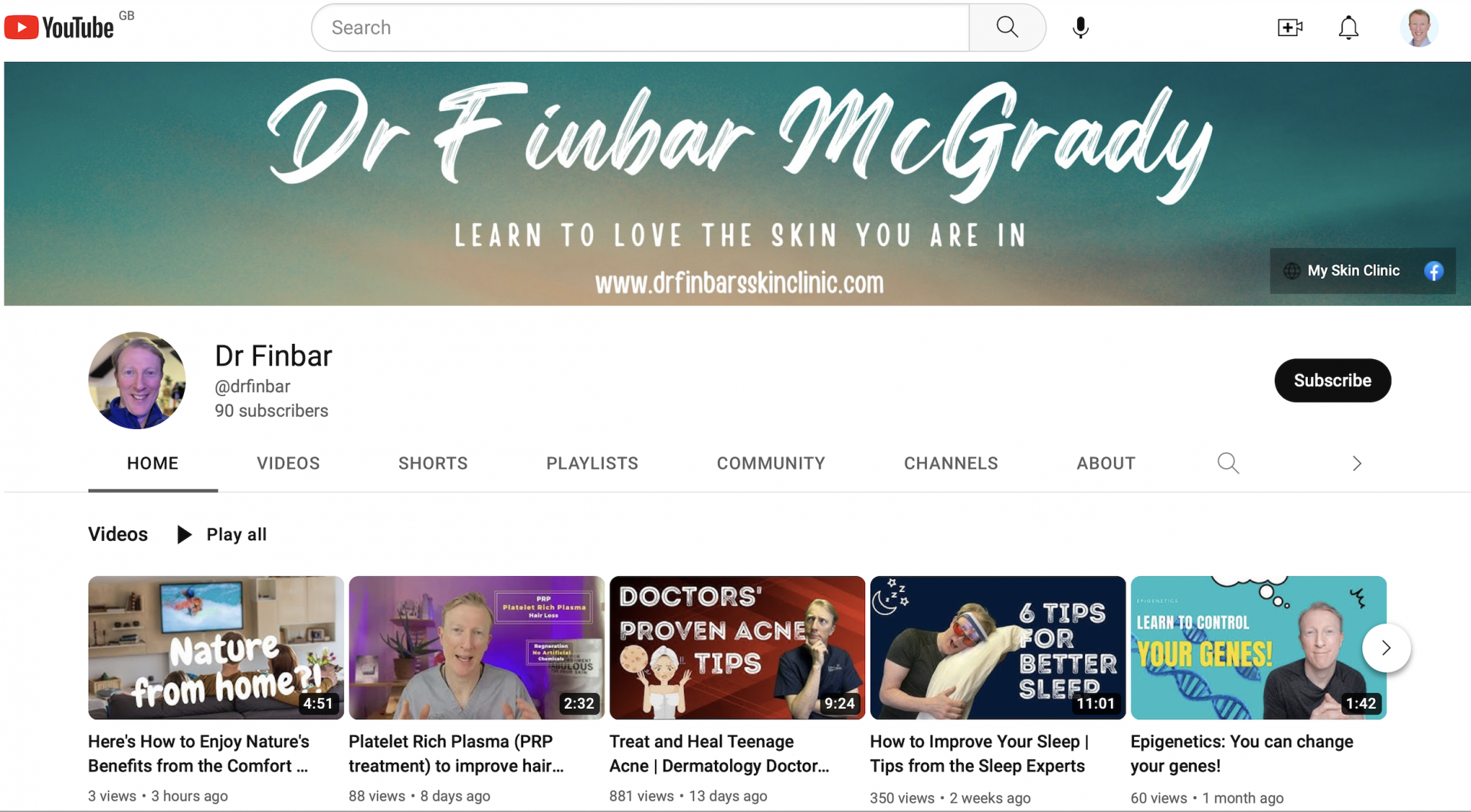Open the Create video camera icon
This screenshot has width=1471, height=812.
point(1289,28)
